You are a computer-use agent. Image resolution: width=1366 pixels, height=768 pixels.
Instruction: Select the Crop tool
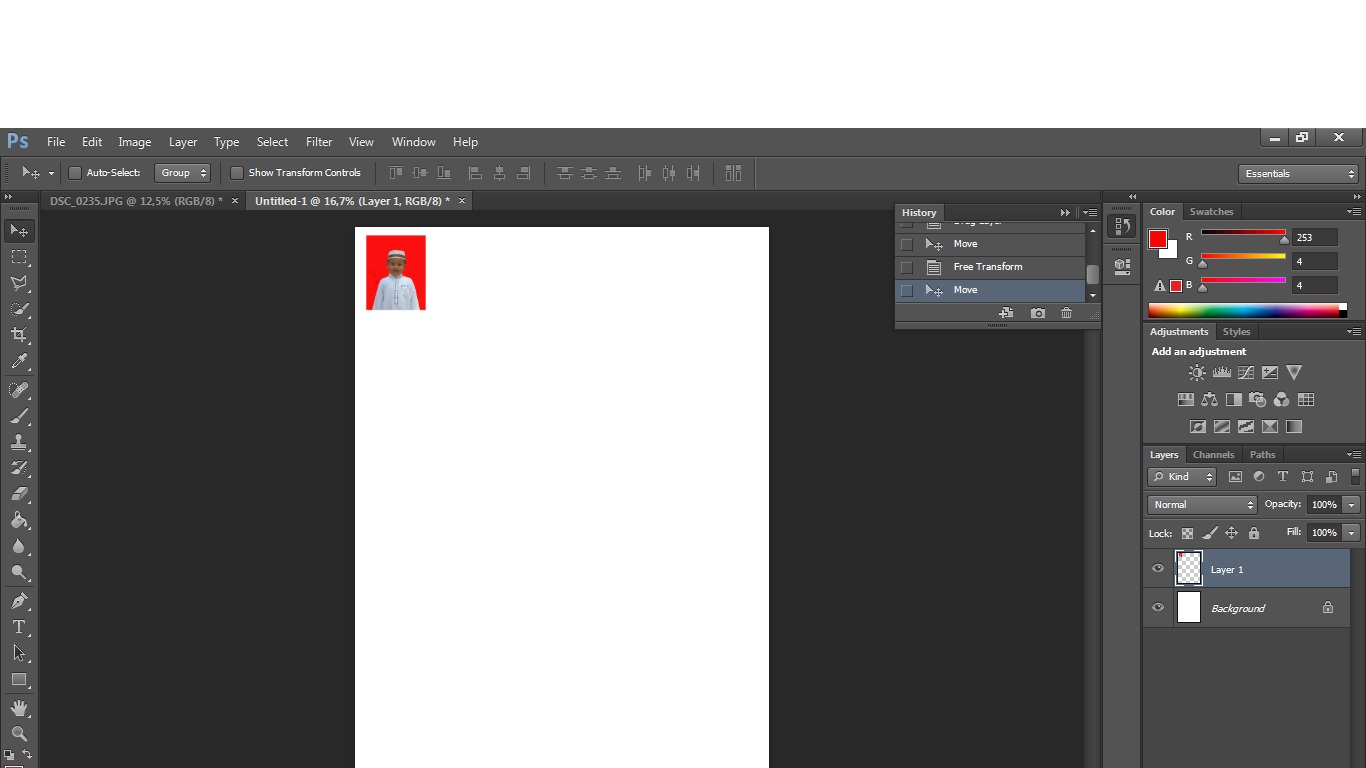19,335
